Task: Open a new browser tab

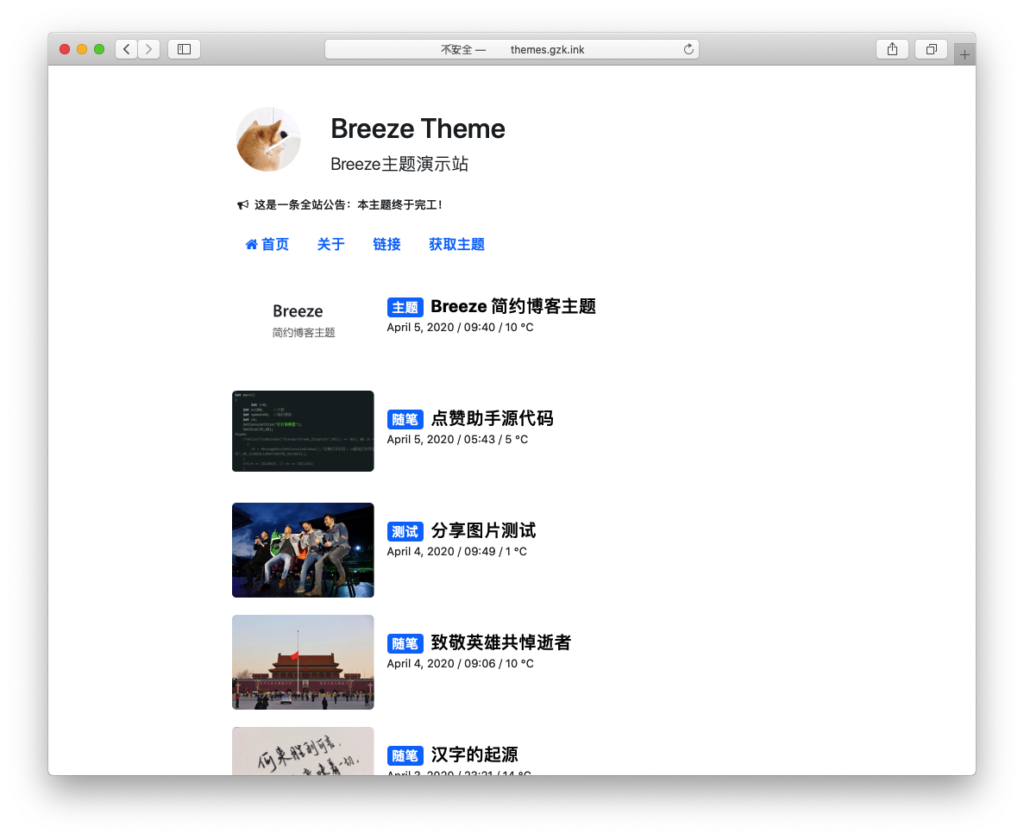Action: (963, 55)
